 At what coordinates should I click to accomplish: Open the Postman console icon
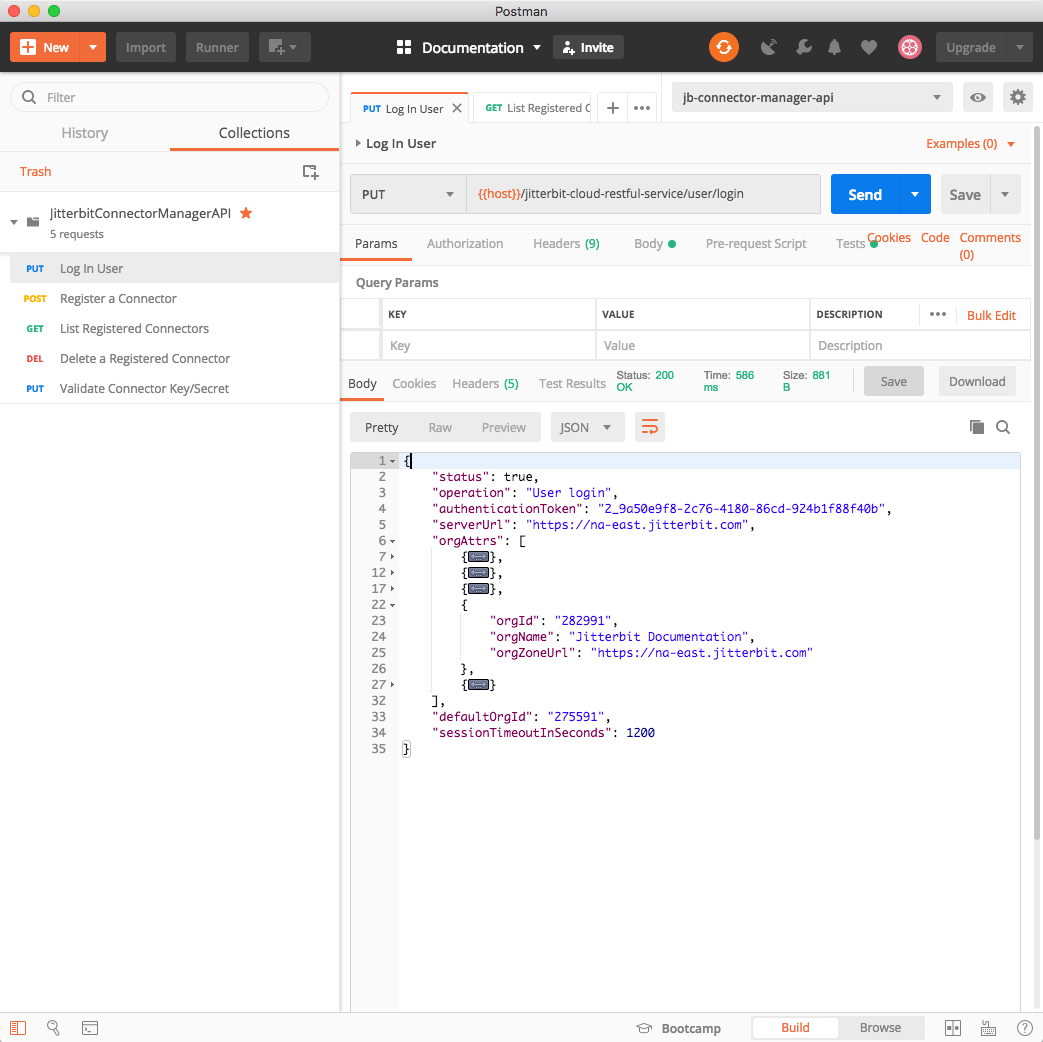(89, 1027)
